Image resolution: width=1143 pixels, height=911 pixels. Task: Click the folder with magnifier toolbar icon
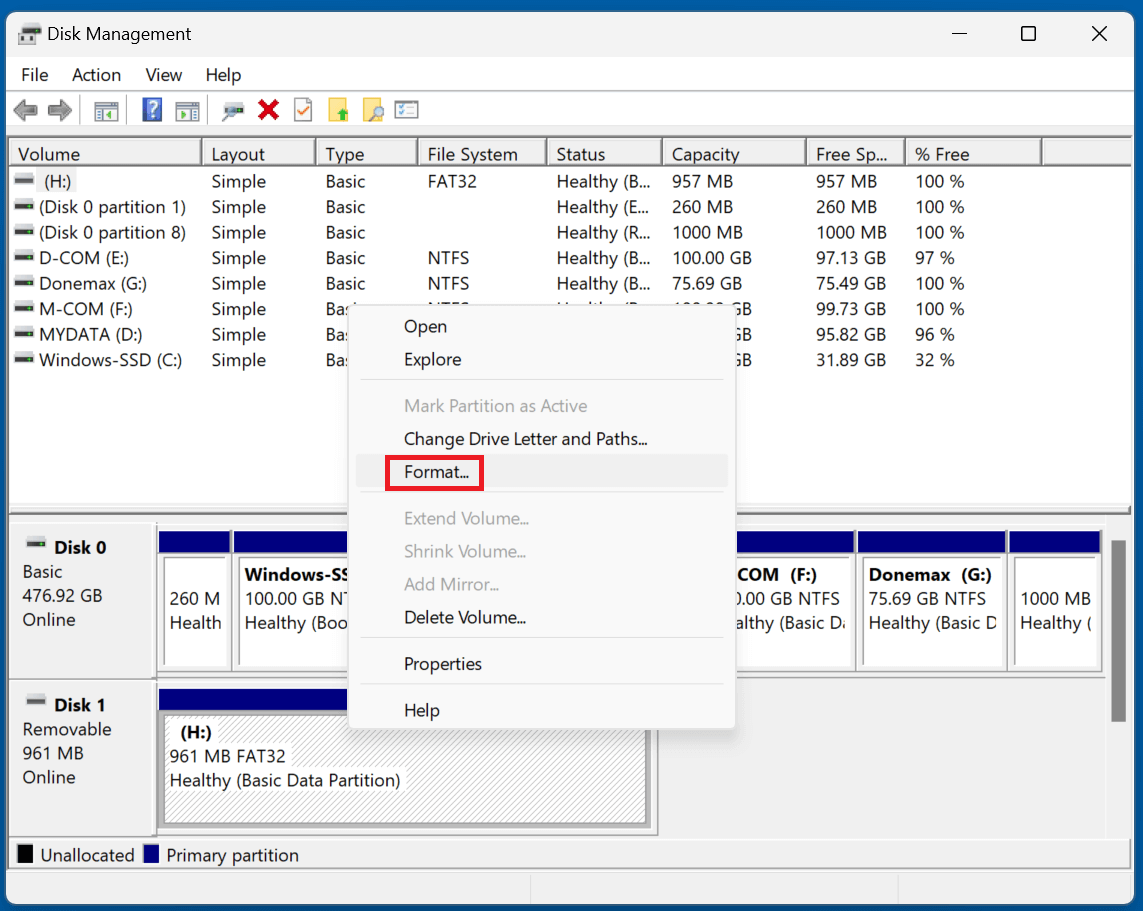(x=372, y=110)
